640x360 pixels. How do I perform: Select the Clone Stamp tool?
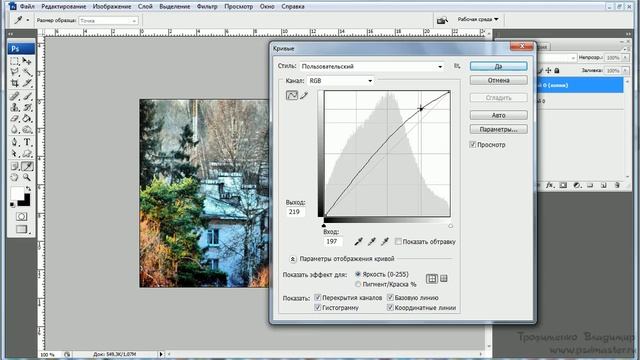coord(15,107)
